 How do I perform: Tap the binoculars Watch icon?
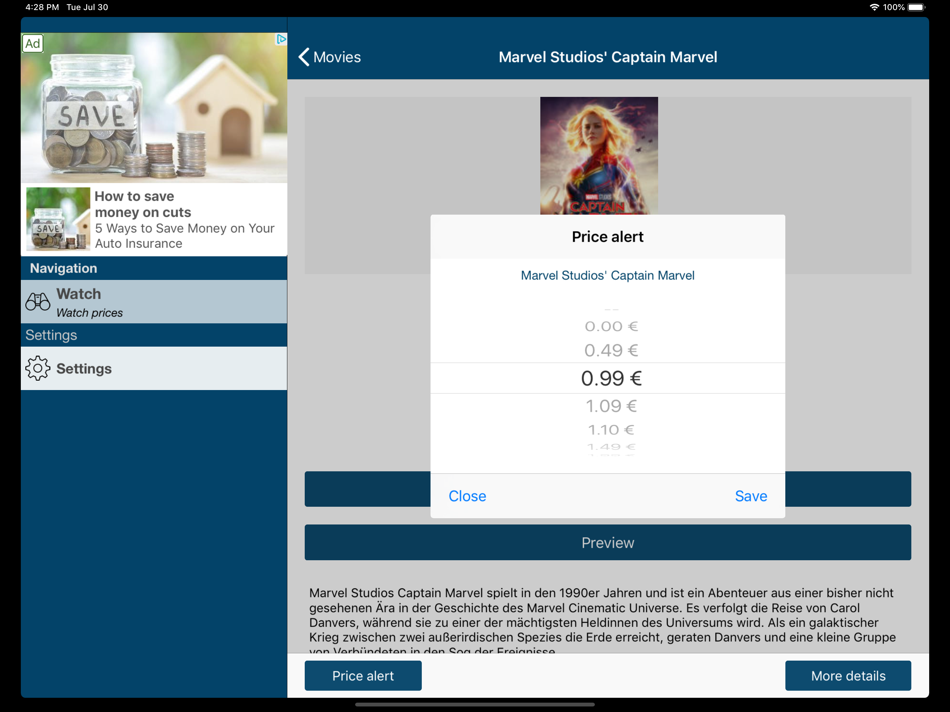coord(38,301)
